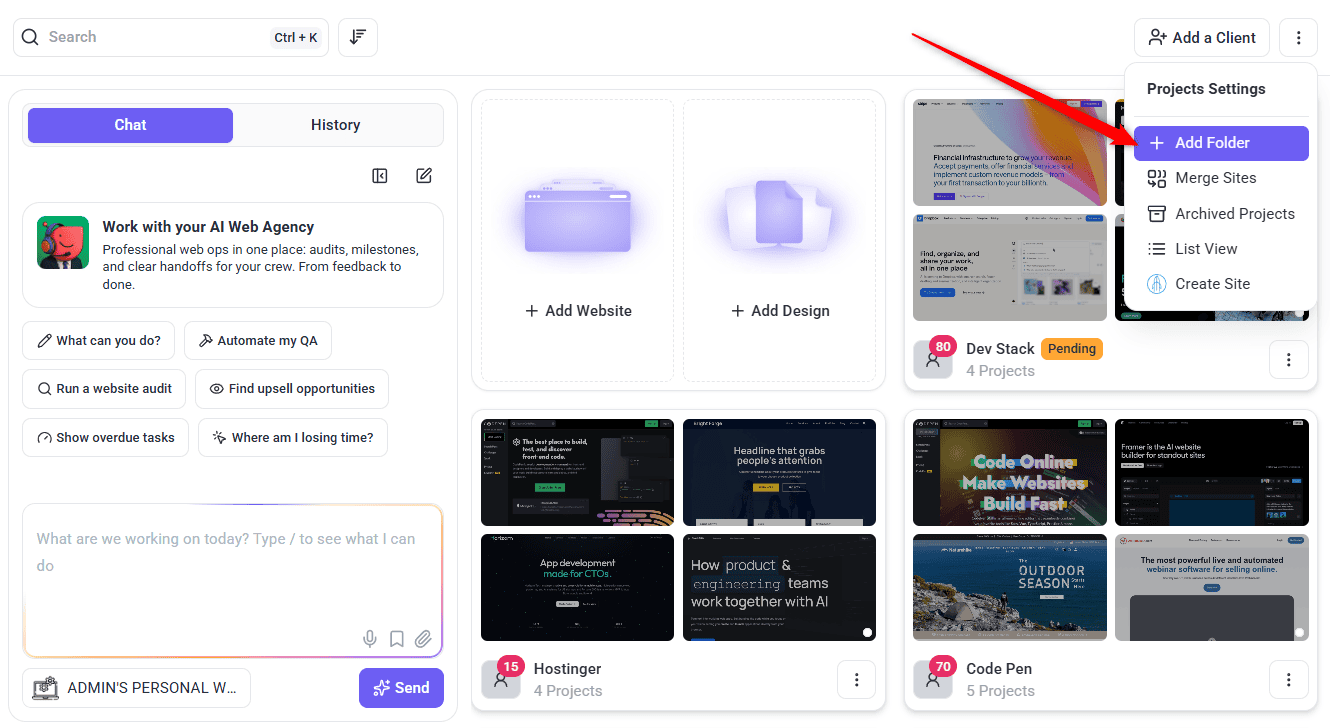Click the Dev Stack client name
The image size is (1330, 728).
click(x=1000, y=349)
